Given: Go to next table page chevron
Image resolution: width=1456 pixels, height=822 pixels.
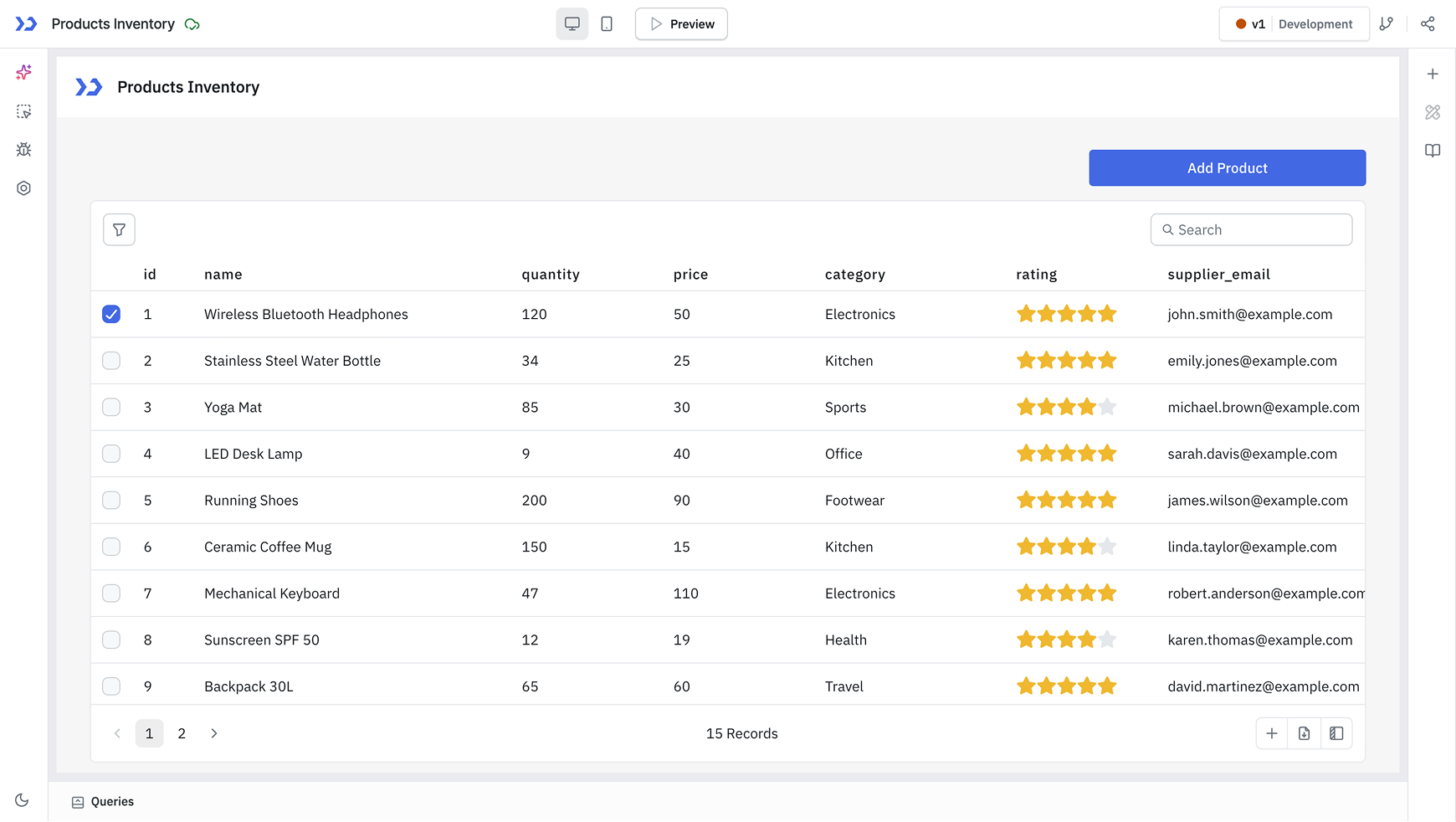Looking at the screenshot, I should pyautogui.click(x=214, y=733).
